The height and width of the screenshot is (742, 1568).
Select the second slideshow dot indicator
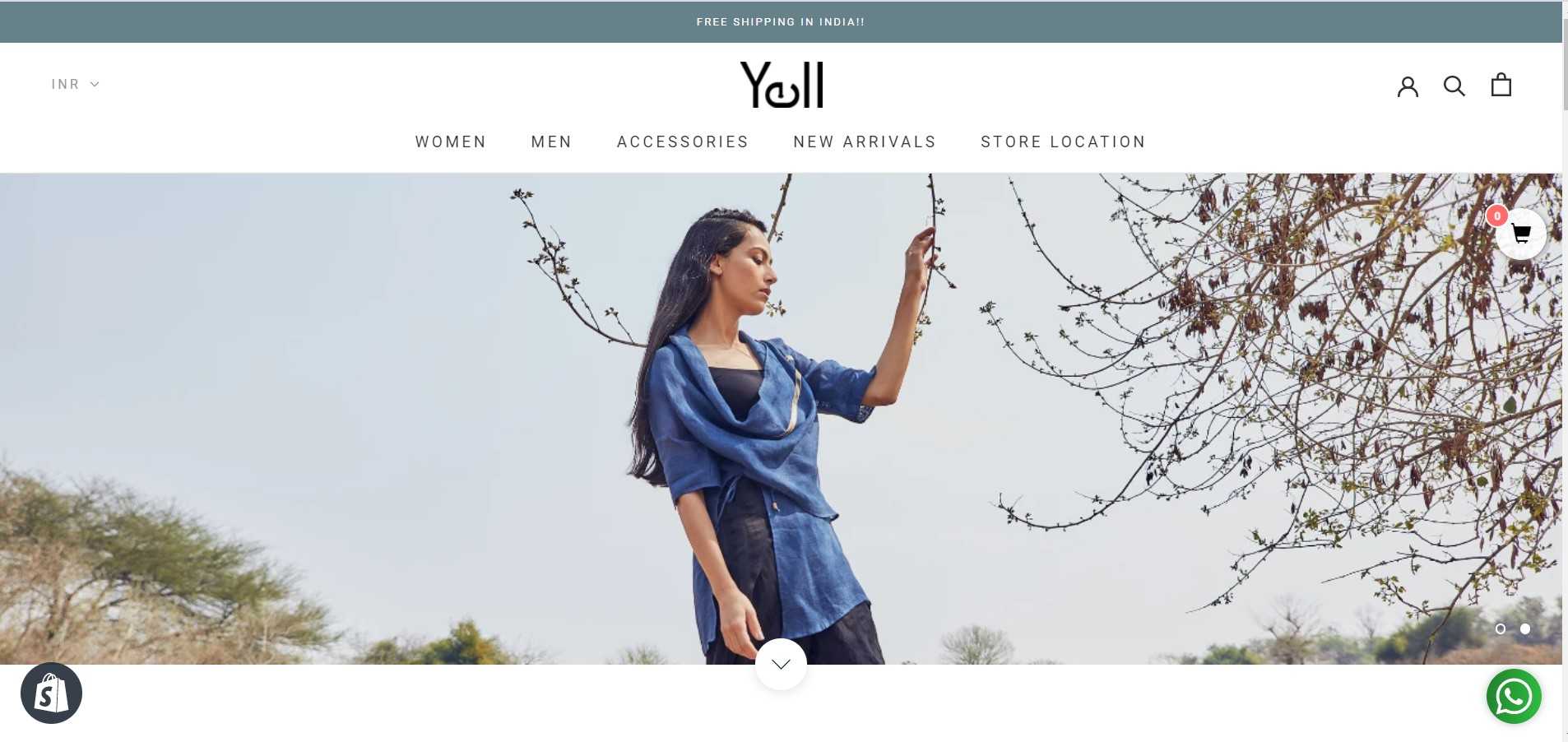(x=1525, y=628)
